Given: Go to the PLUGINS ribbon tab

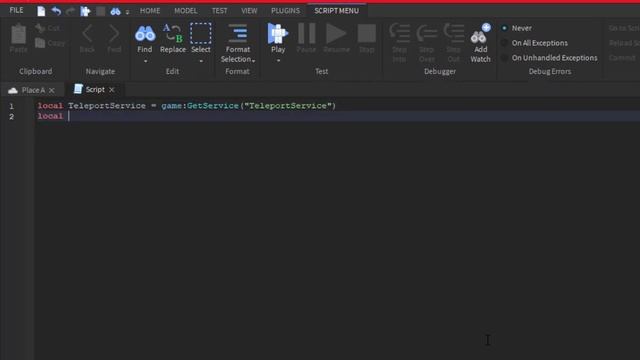Looking at the screenshot, I should [x=285, y=11].
